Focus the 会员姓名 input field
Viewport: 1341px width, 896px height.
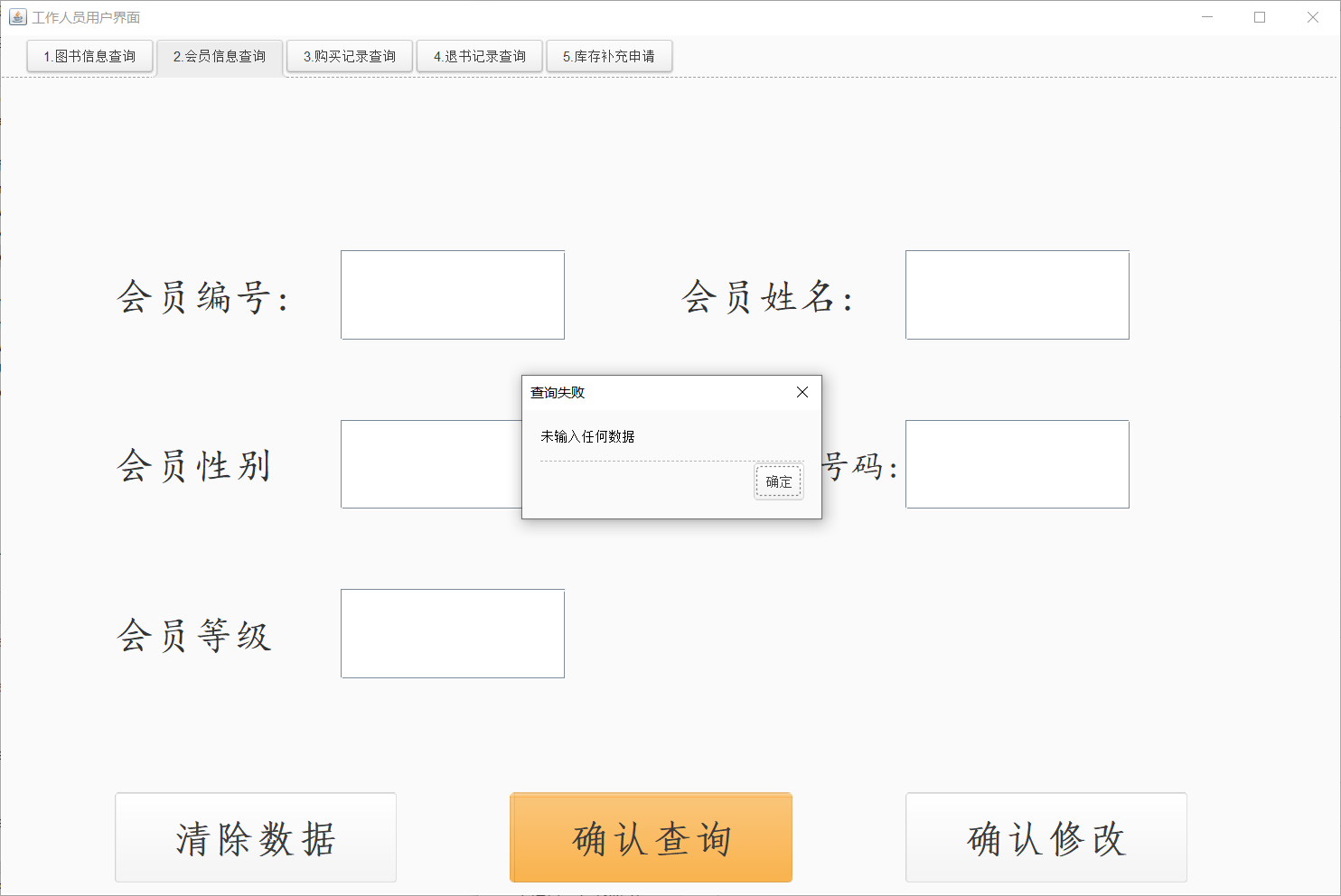pyautogui.click(x=1017, y=295)
